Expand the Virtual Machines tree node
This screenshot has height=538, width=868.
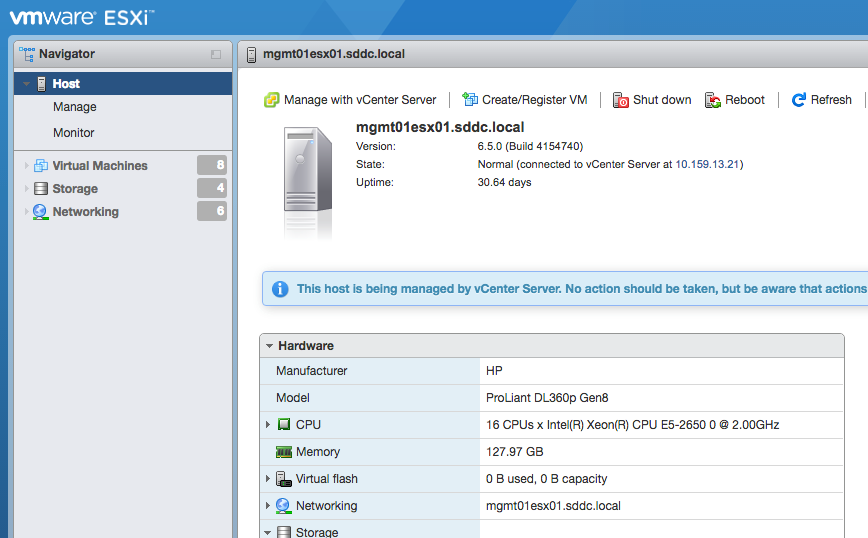pos(26,165)
